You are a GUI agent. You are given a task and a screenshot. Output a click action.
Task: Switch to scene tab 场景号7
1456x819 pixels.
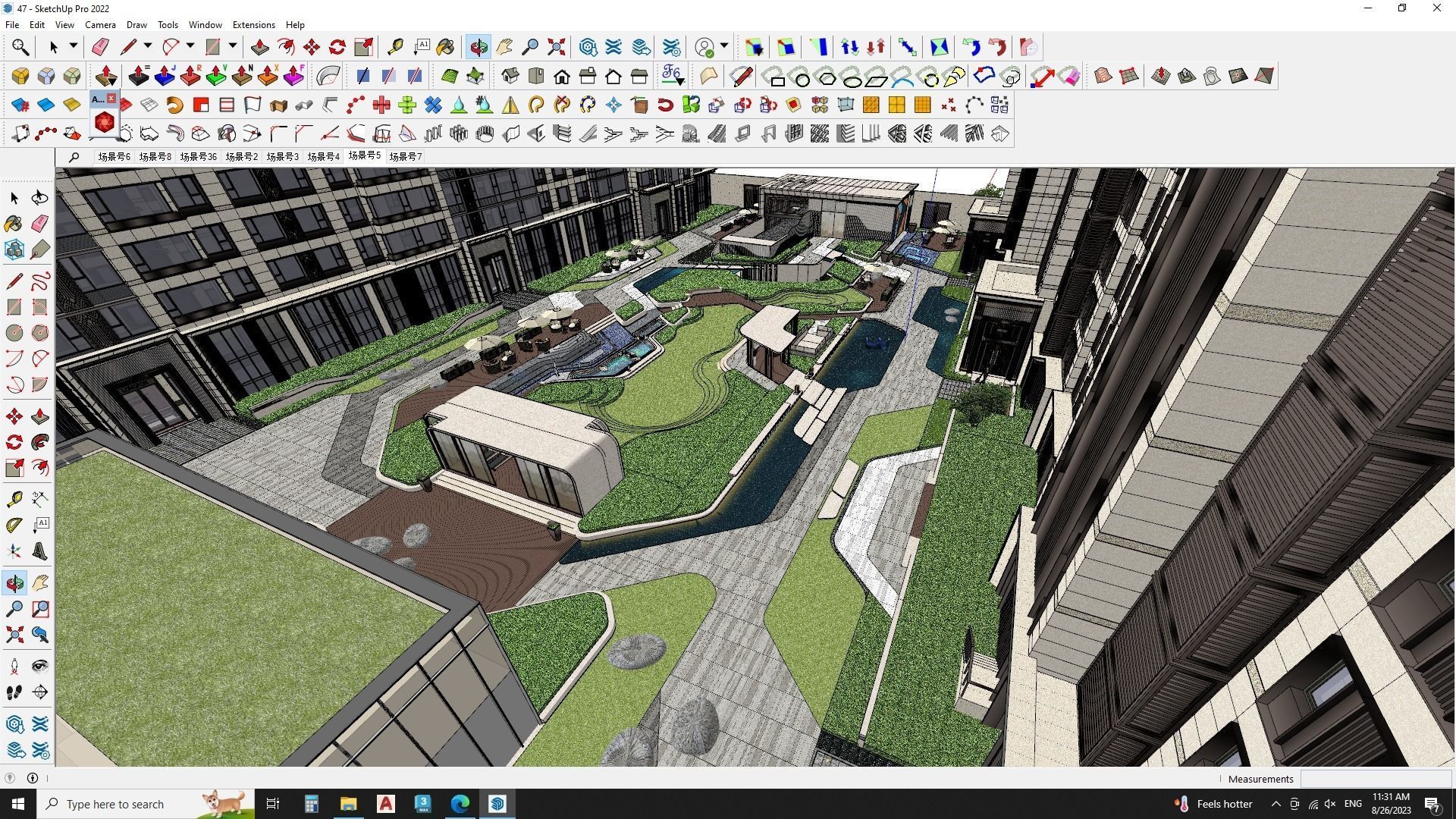click(x=405, y=156)
